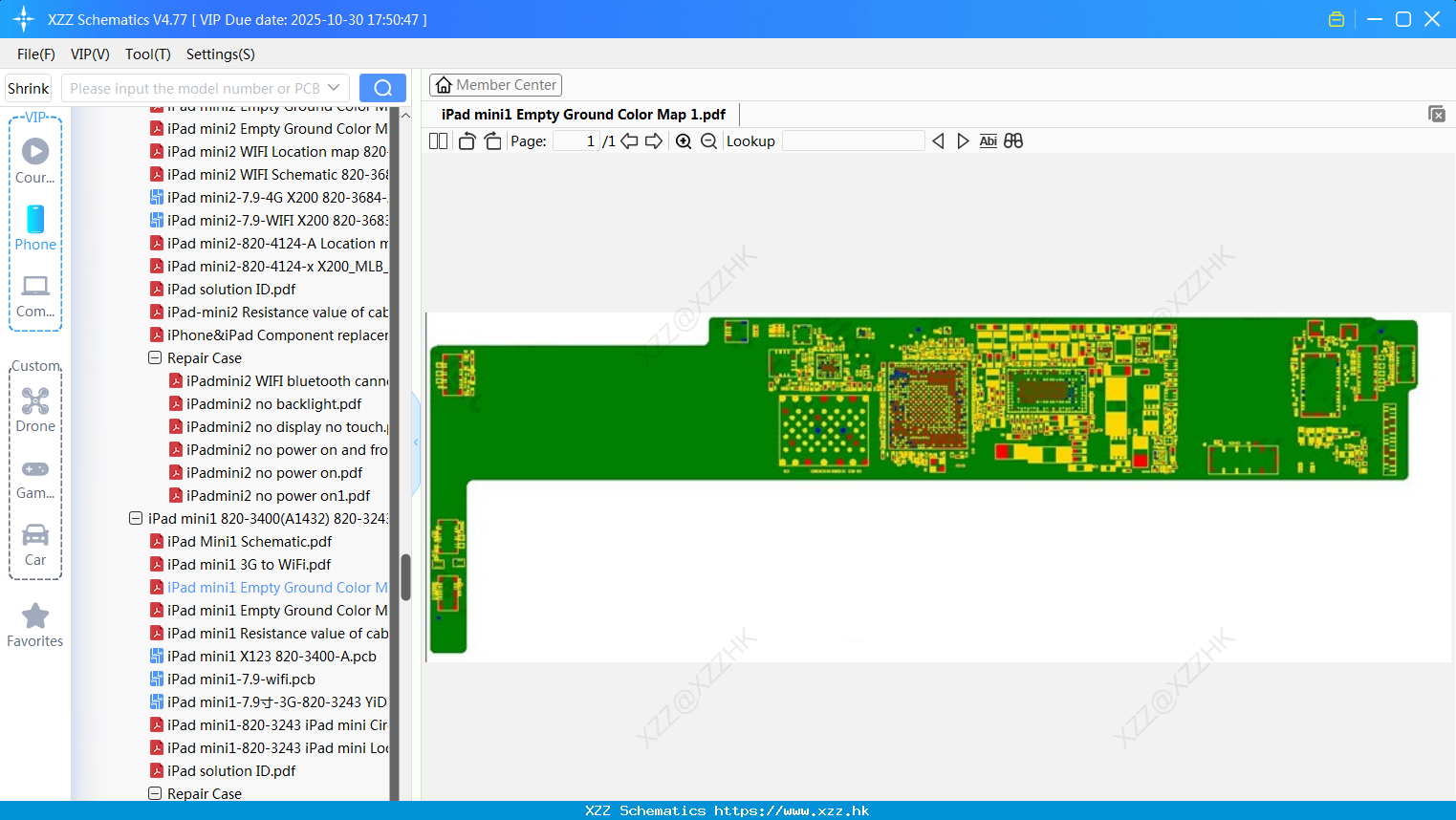Open the Settings(S) menu

(x=221, y=54)
